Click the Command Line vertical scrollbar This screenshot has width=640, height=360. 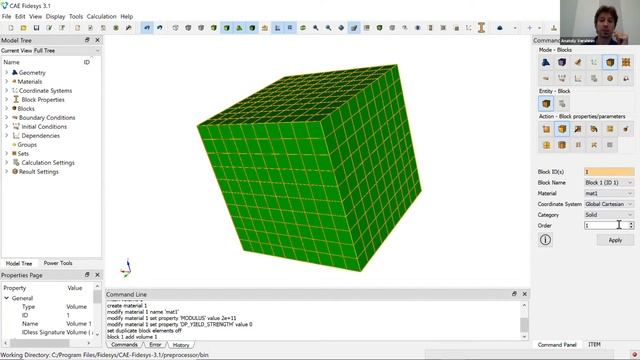(524, 321)
